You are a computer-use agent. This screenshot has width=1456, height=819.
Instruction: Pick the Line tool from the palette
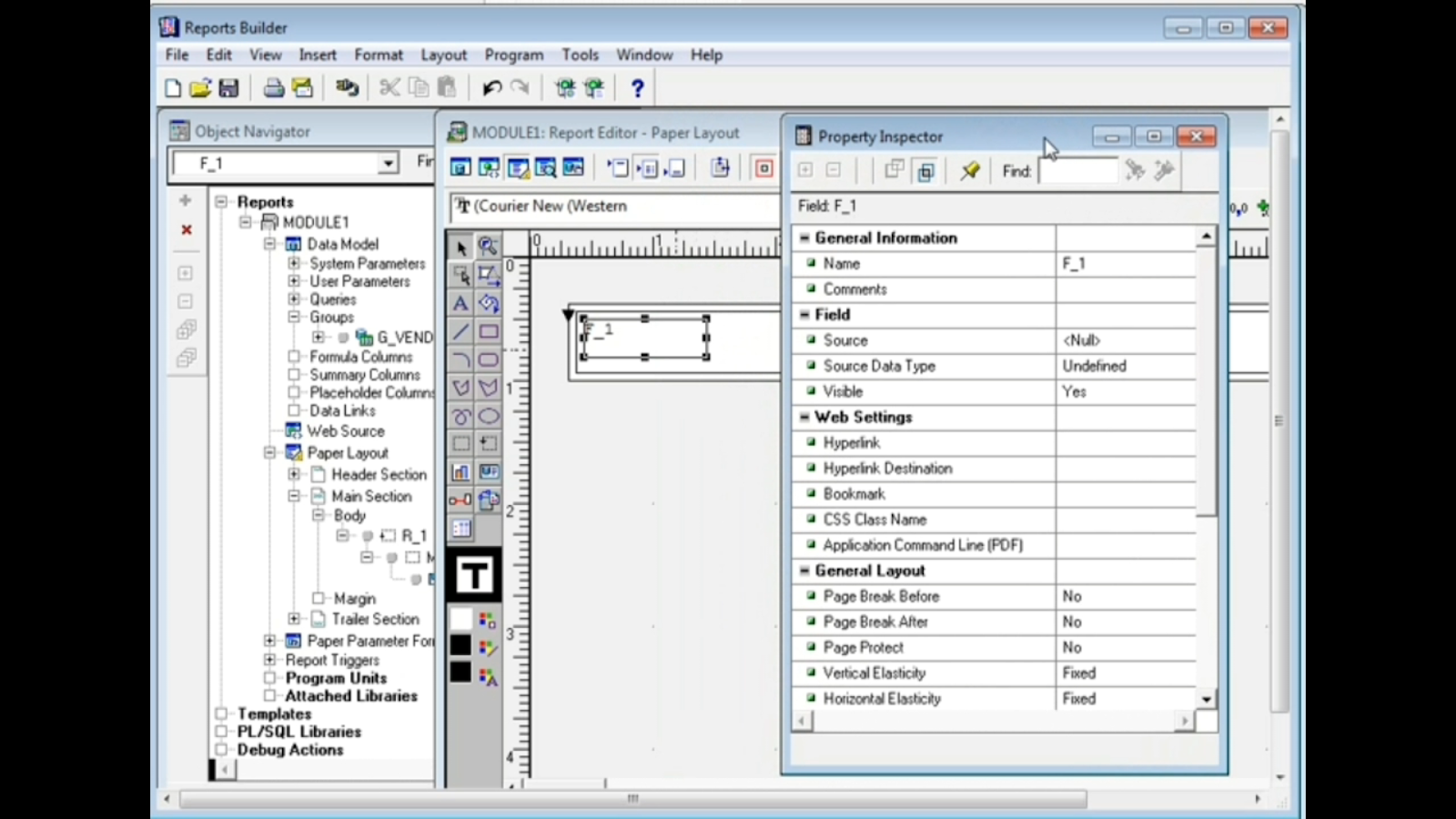point(460,331)
